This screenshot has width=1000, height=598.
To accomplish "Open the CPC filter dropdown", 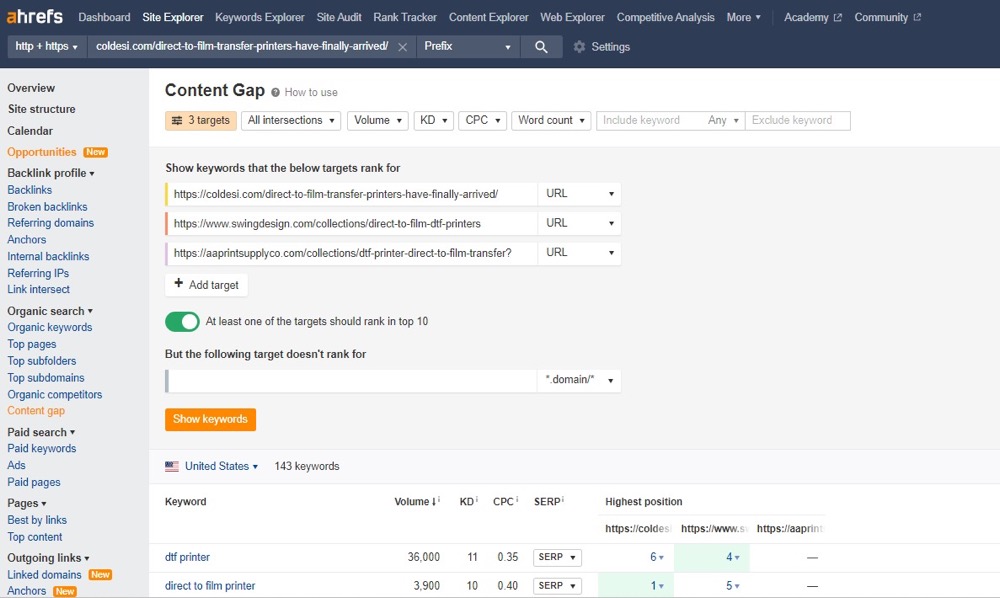I will tap(482, 120).
